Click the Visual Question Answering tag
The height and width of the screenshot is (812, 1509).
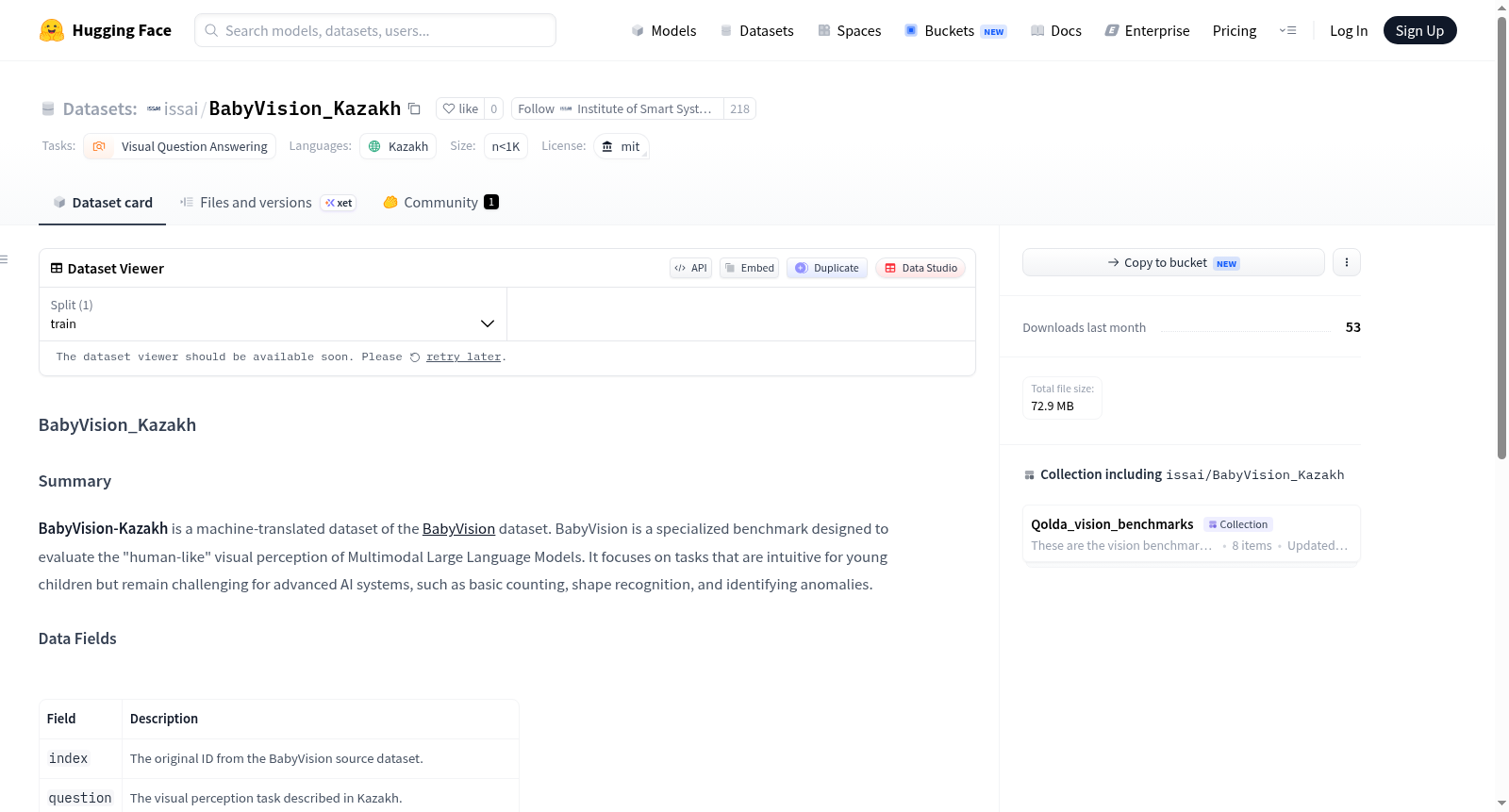click(180, 146)
